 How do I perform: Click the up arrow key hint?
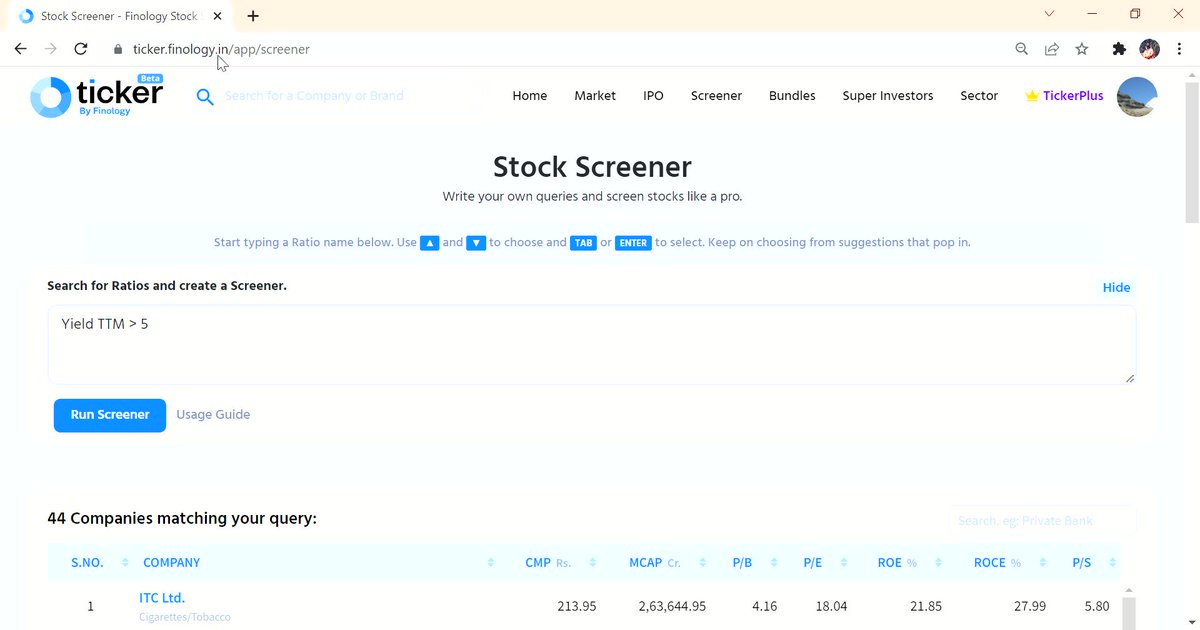(430, 243)
